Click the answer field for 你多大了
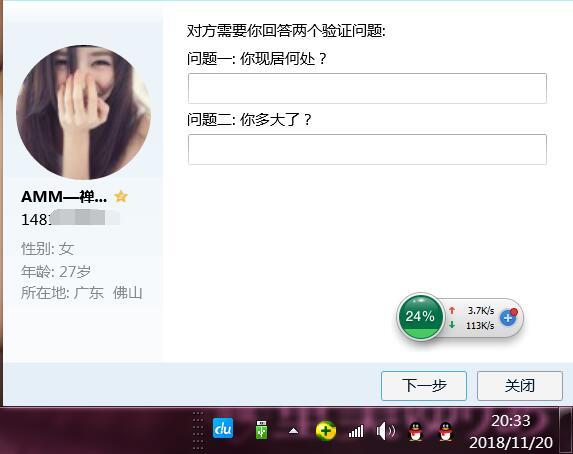This screenshot has width=573, height=454. tap(367, 150)
